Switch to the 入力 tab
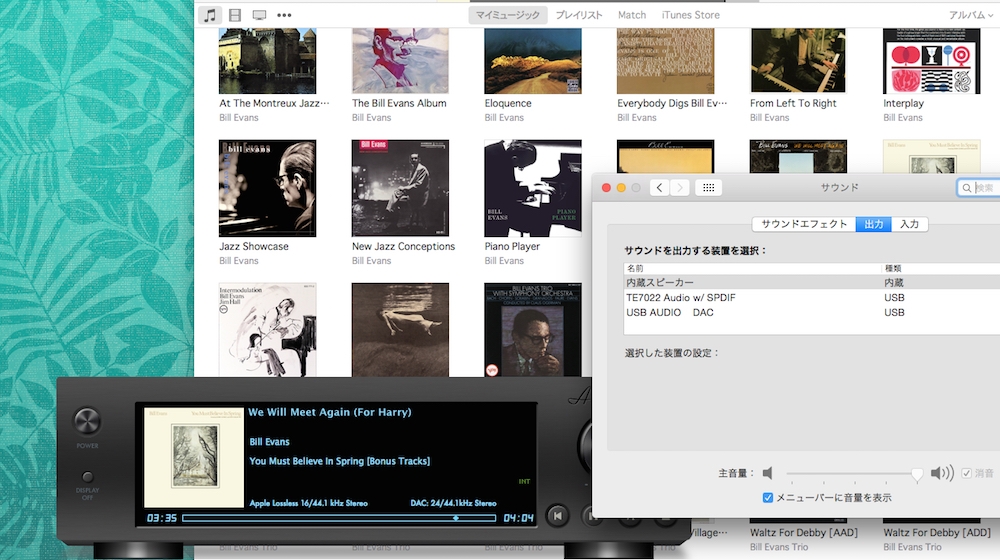 coord(909,224)
